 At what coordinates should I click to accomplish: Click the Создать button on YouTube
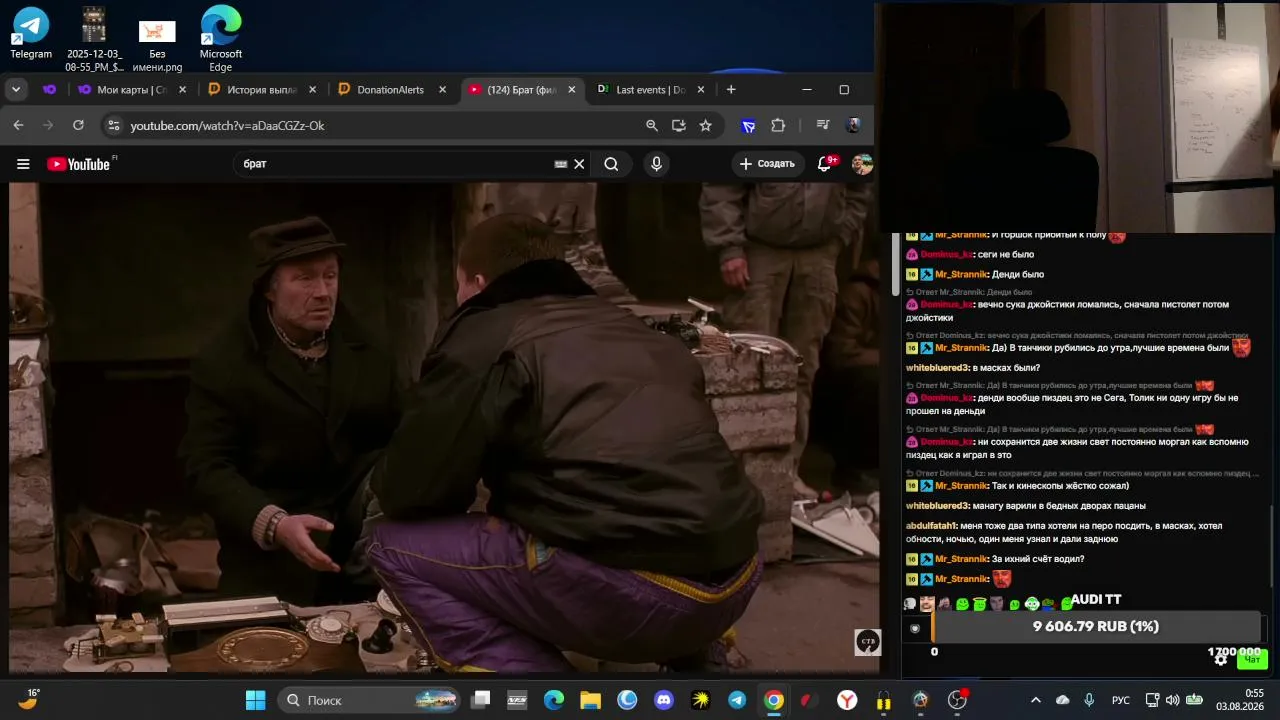coord(767,164)
